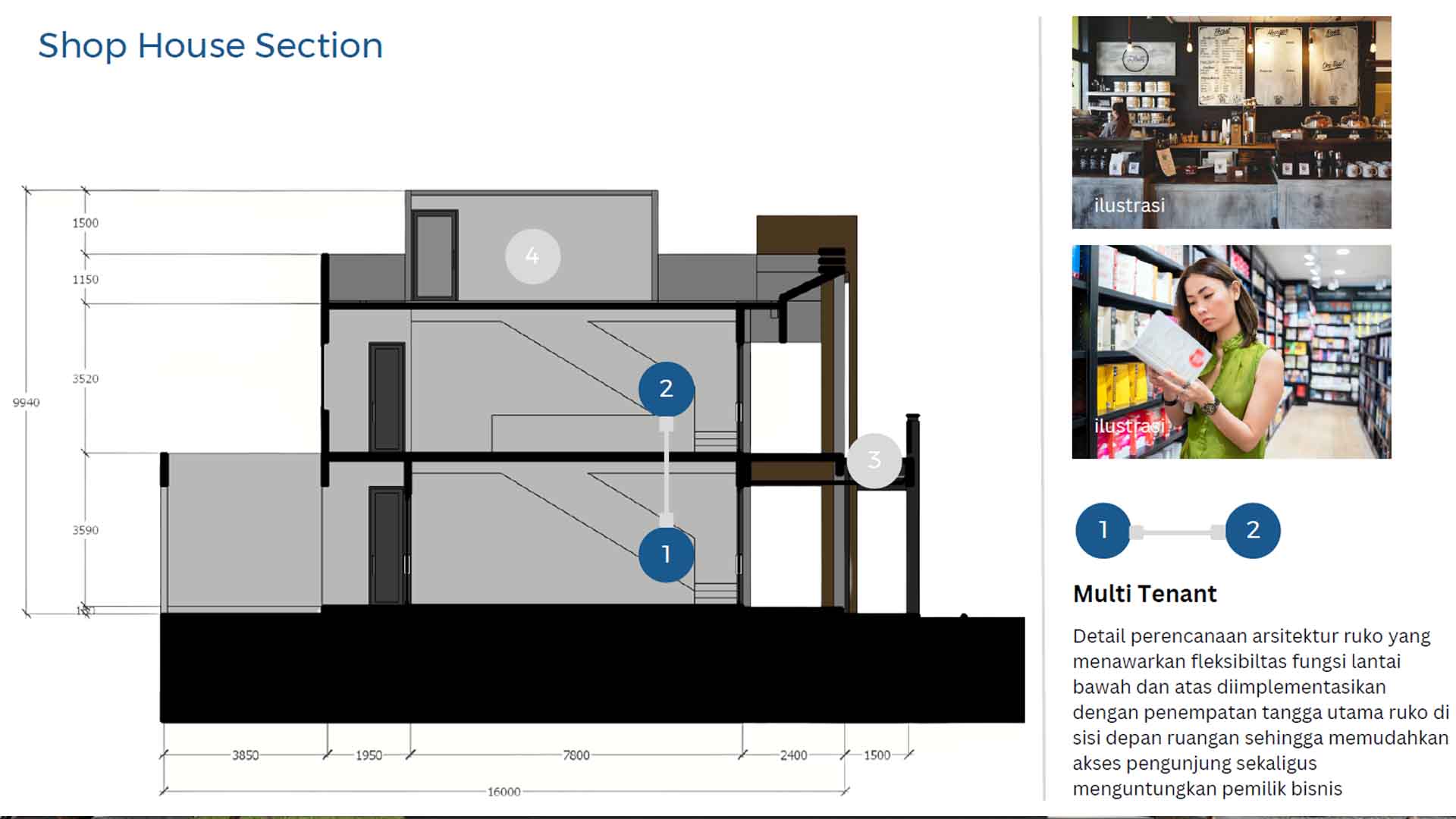Click the 9940 total height dimension
This screenshot has height=819, width=1456.
(x=26, y=403)
